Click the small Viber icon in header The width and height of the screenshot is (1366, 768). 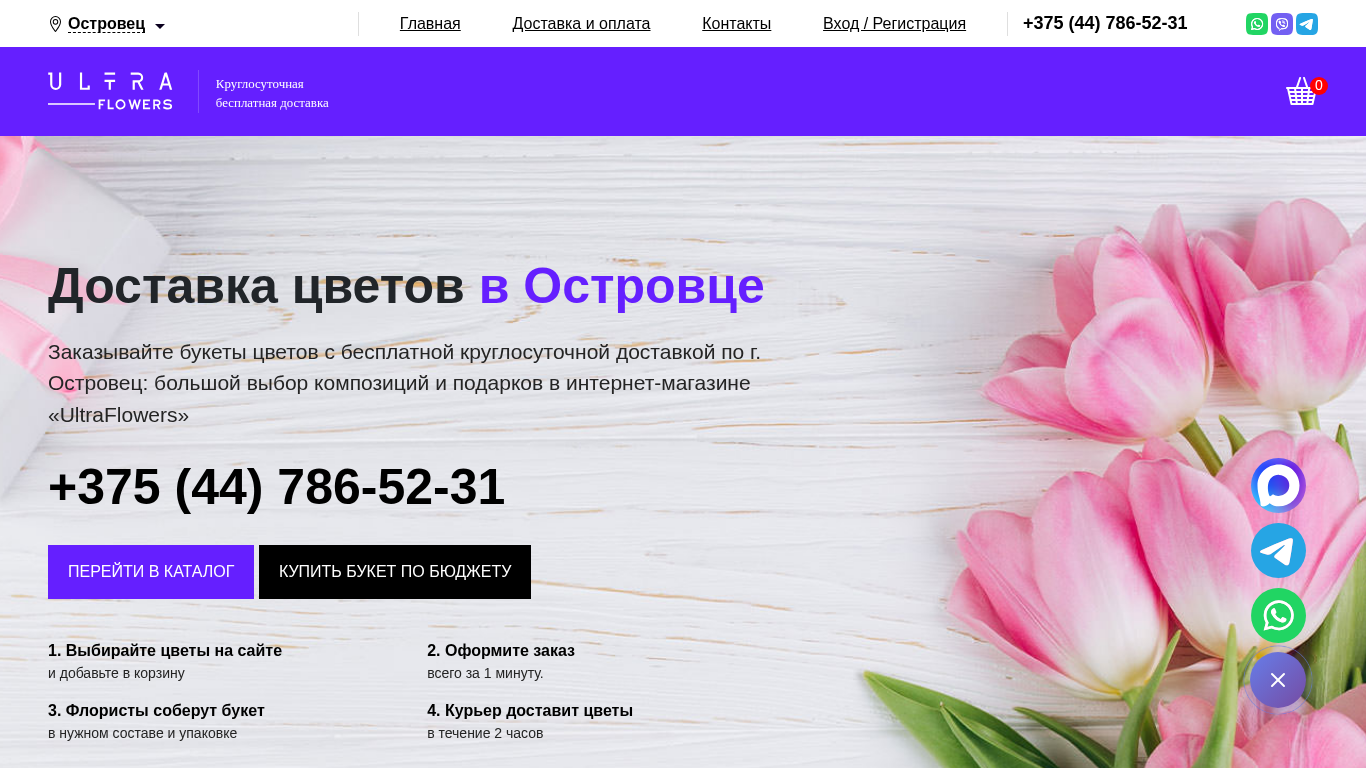(1282, 24)
